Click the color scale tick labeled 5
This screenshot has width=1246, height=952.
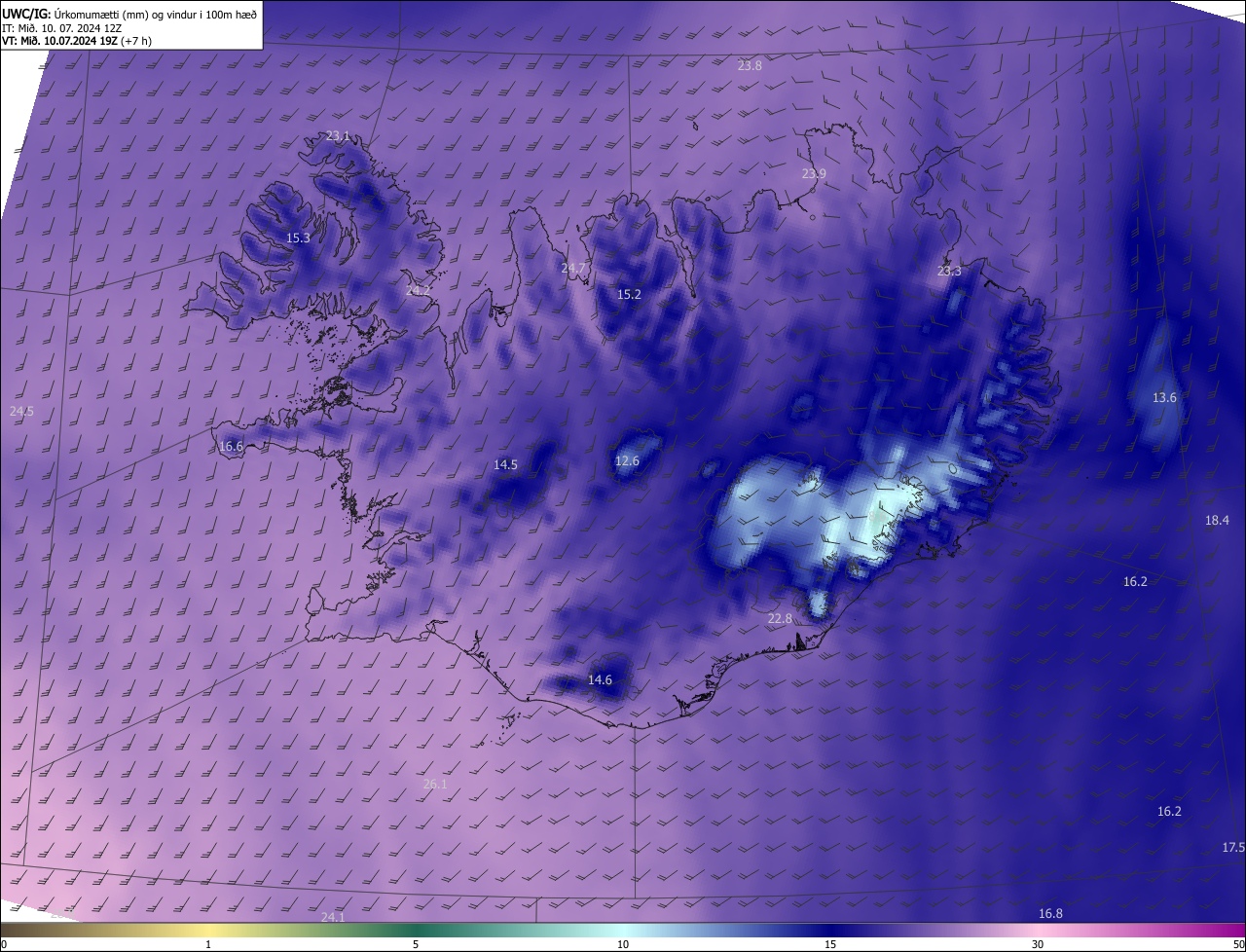tap(416, 944)
